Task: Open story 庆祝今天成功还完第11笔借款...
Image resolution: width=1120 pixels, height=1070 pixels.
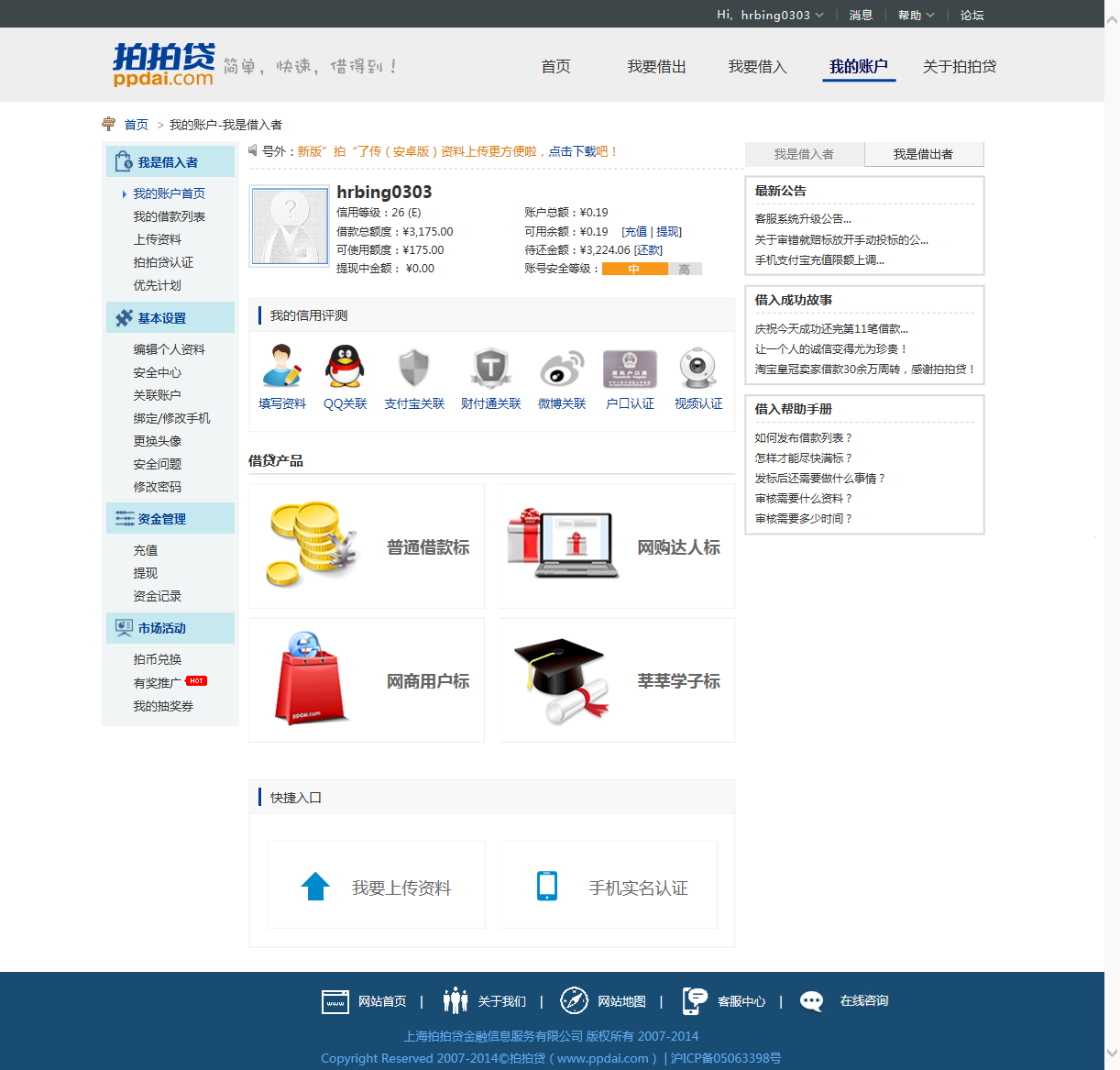Action: (831, 329)
